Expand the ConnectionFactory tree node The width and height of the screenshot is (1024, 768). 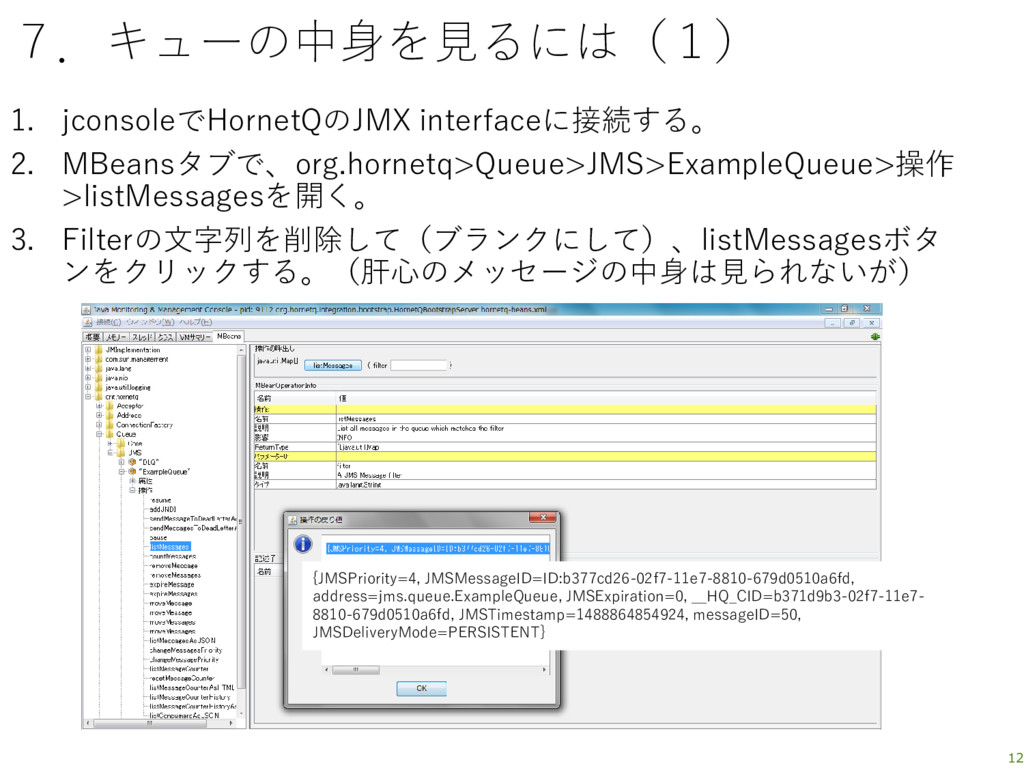[99, 424]
